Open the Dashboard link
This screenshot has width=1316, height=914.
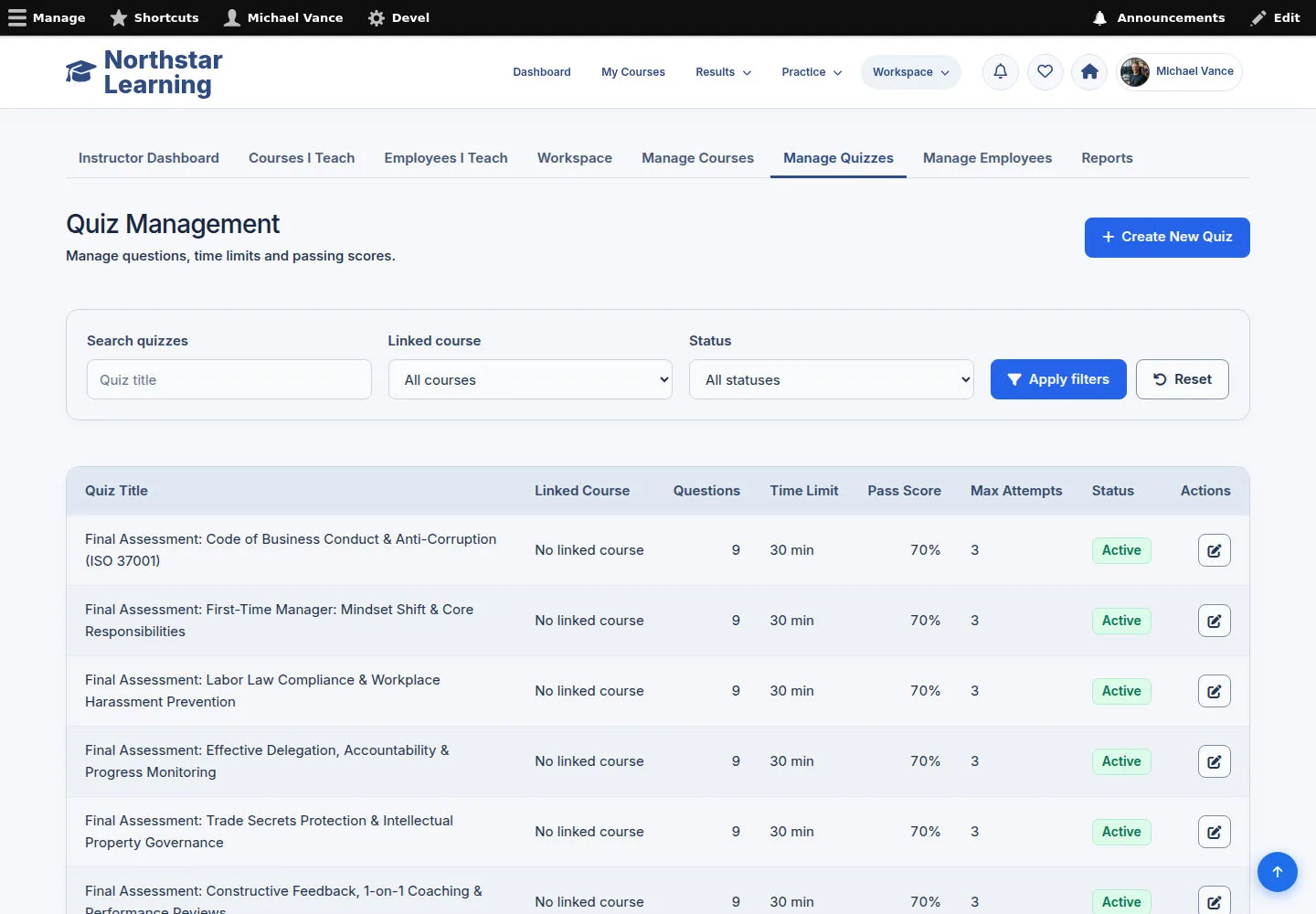[542, 72]
